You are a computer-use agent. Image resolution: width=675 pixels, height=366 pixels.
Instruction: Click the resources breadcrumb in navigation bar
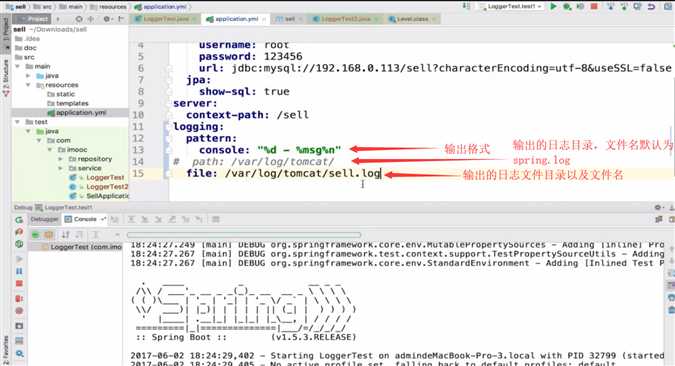[x=109, y=6]
